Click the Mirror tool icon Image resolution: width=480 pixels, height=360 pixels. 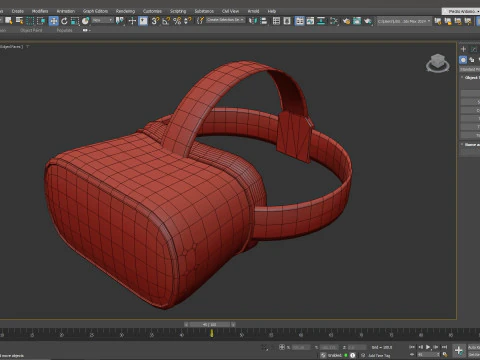tap(253, 21)
